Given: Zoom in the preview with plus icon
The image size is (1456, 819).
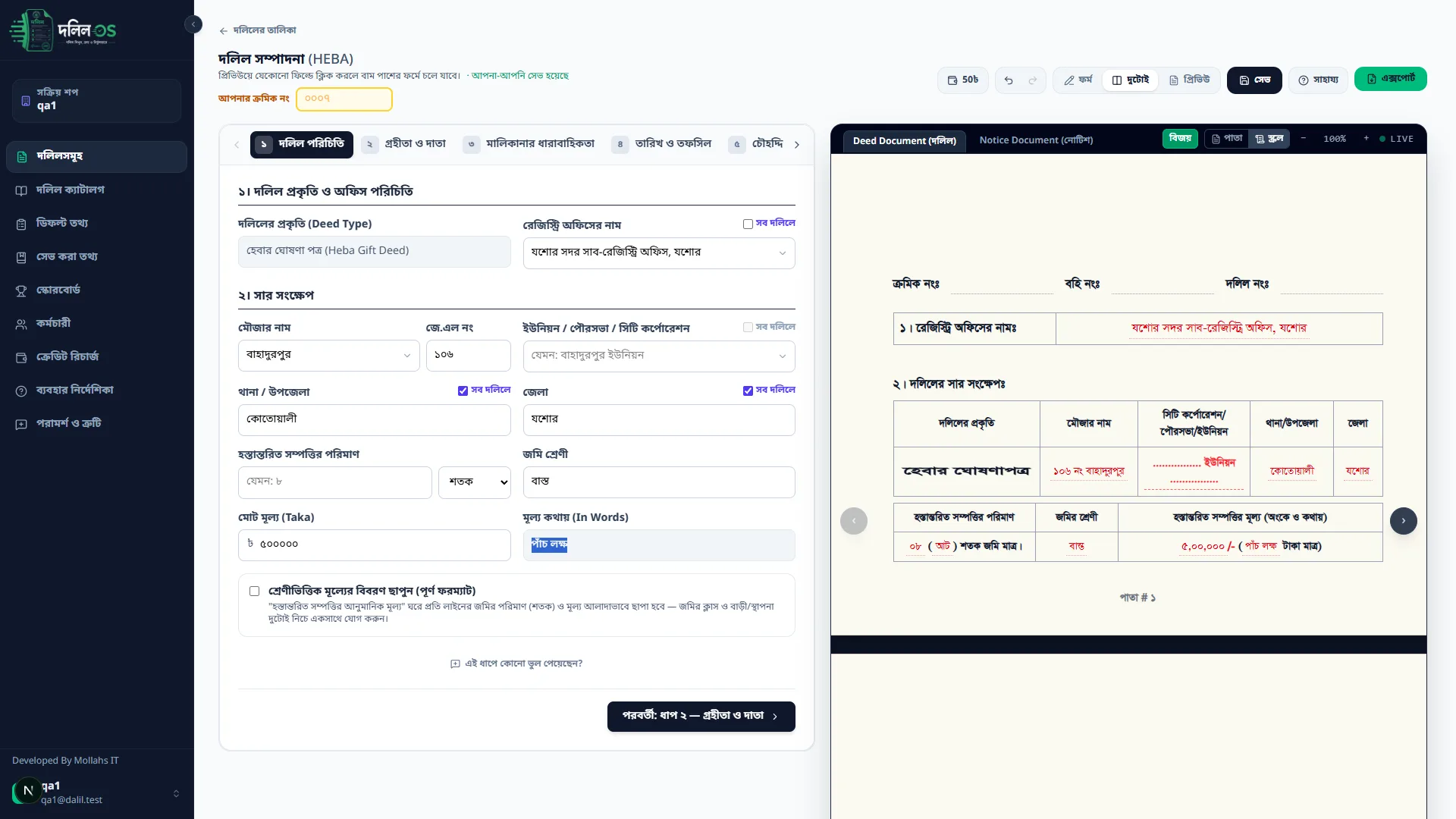Looking at the screenshot, I should point(1366,139).
